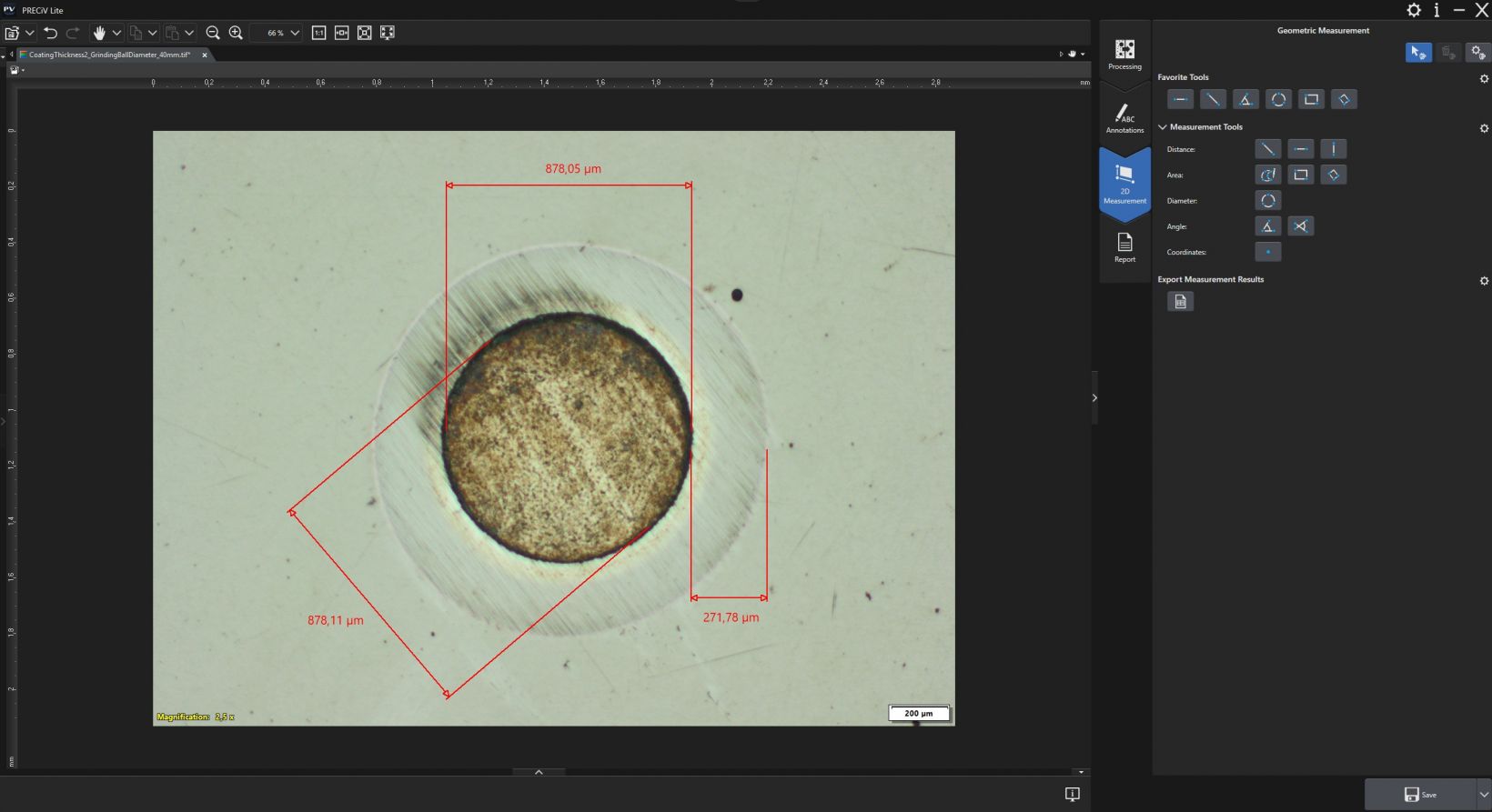Select the 878,11 µm measurement label

335,620
